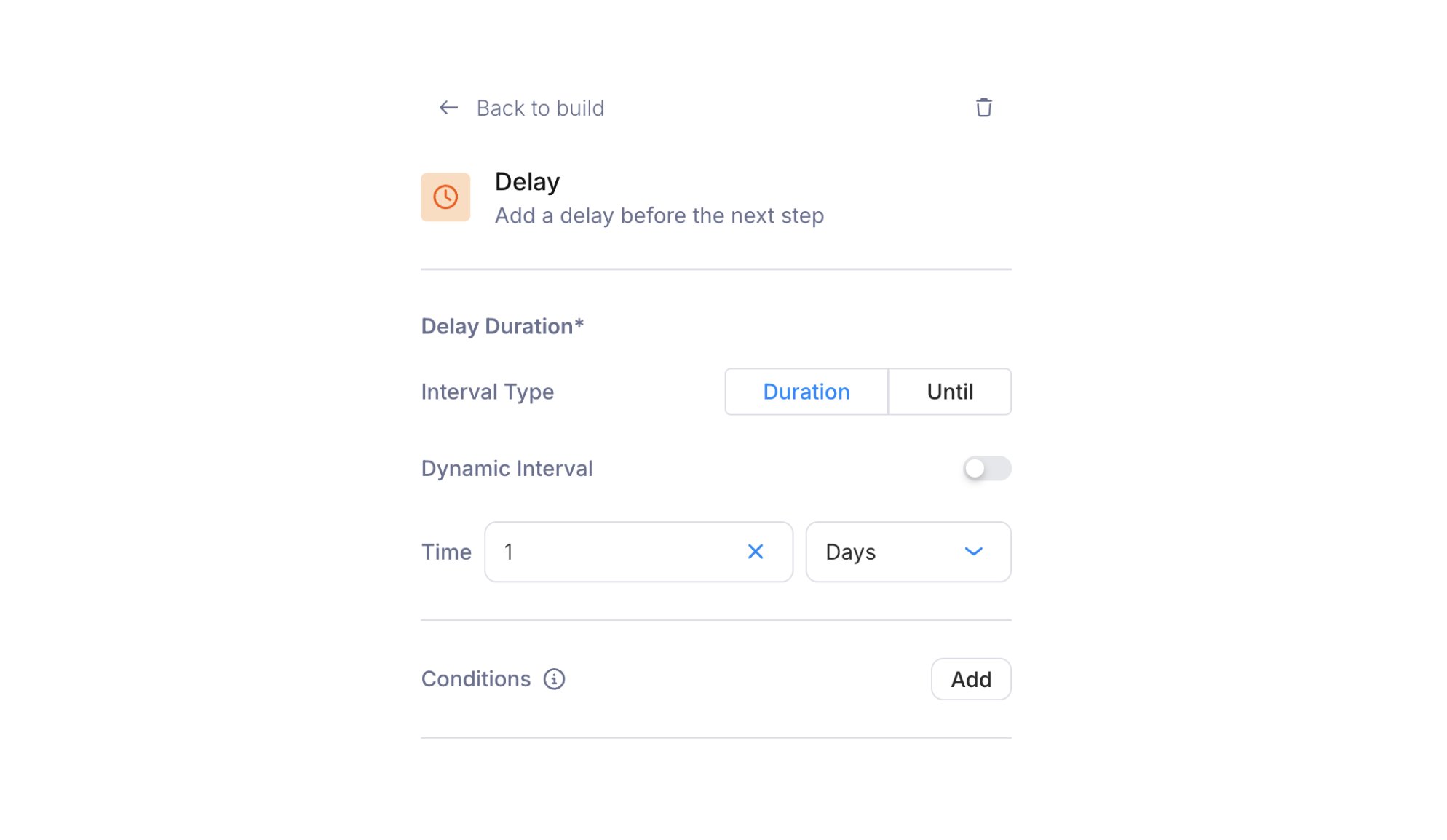Open the Days unit dropdown
1447x840 pixels.
click(x=908, y=552)
